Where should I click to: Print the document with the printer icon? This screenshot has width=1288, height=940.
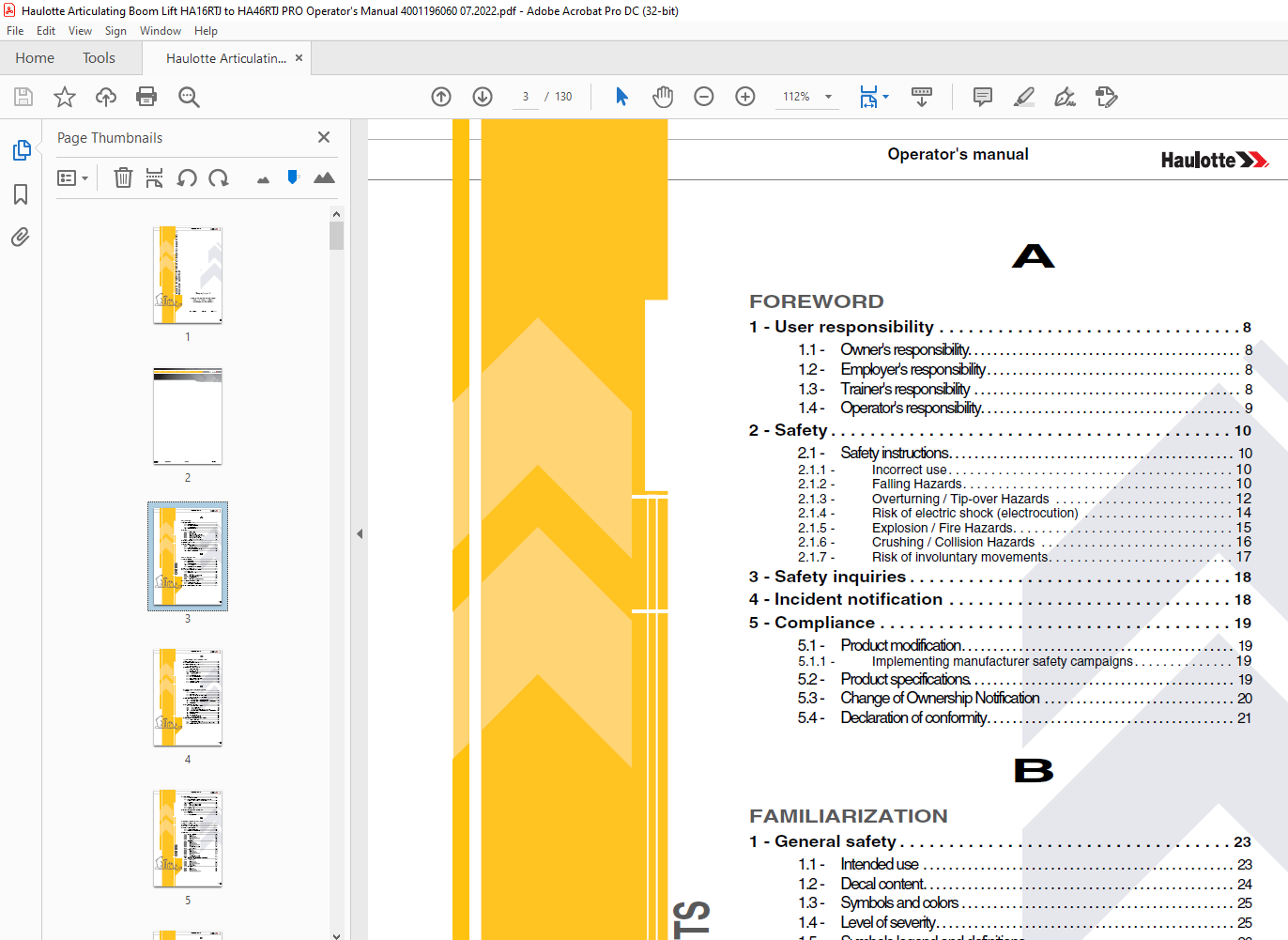point(146,97)
